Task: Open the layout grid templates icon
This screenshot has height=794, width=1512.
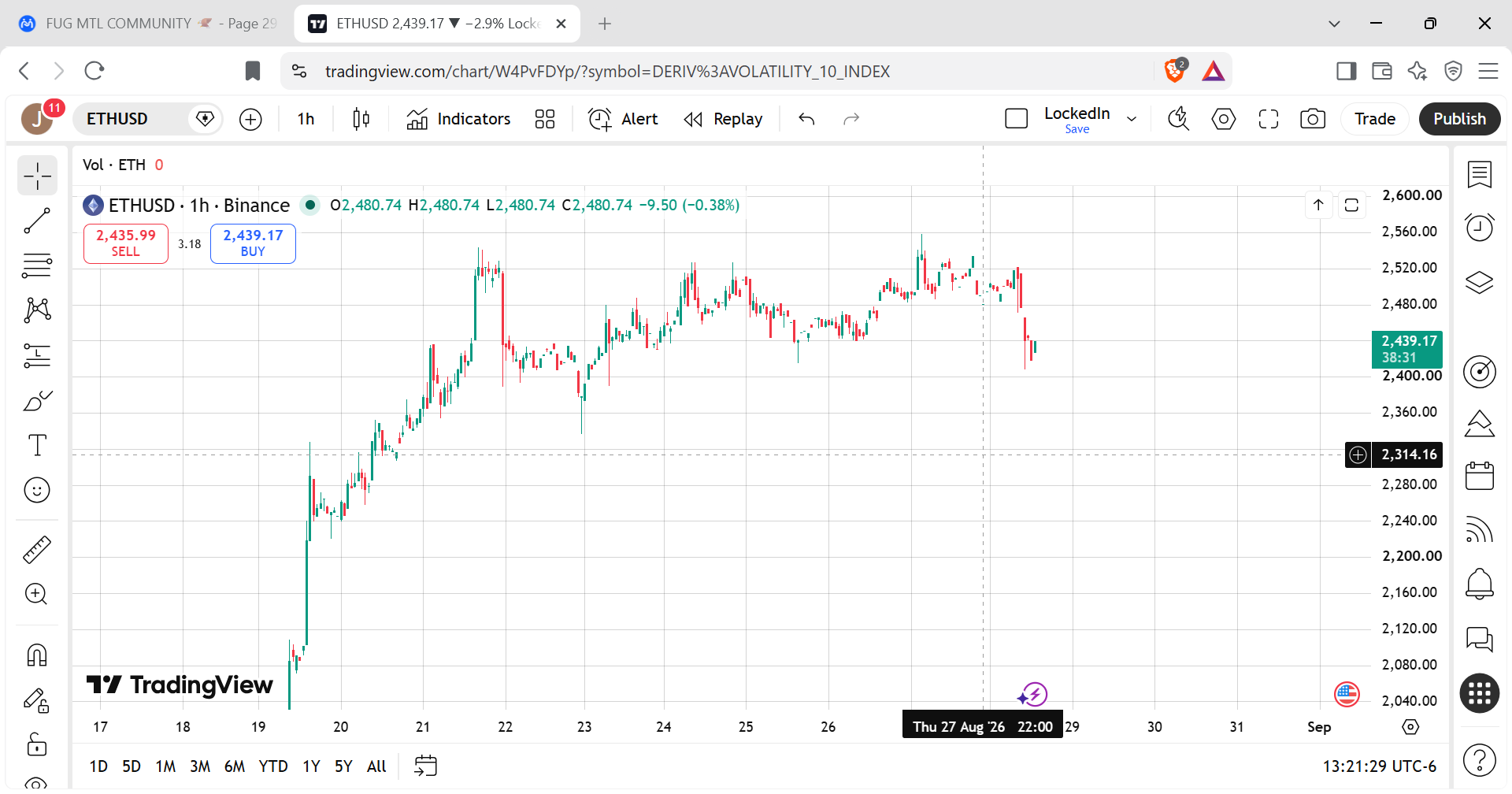Action: pyautogui.click(x=545, y=119)
